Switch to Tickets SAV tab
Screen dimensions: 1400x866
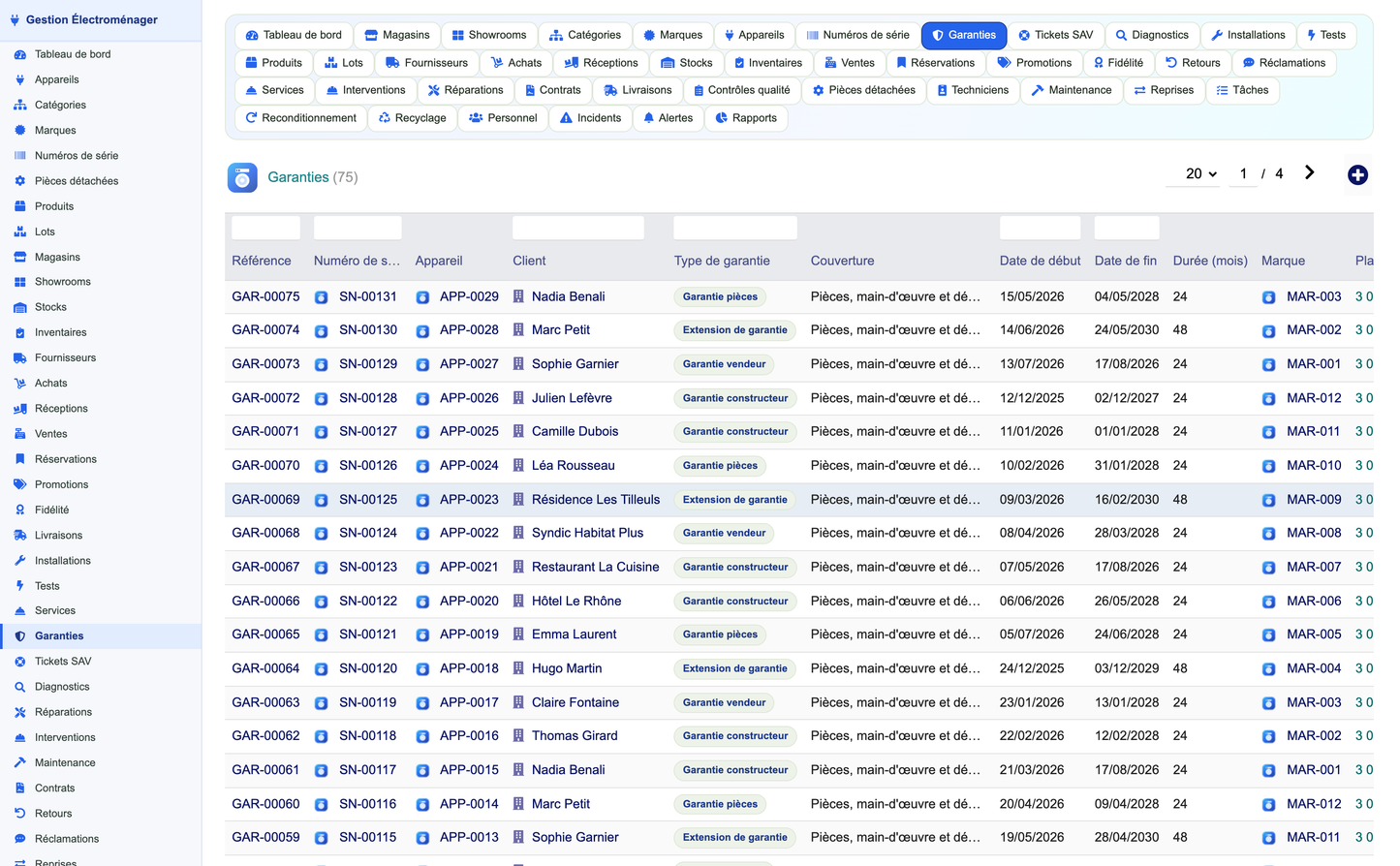[x=1055, y=35]
